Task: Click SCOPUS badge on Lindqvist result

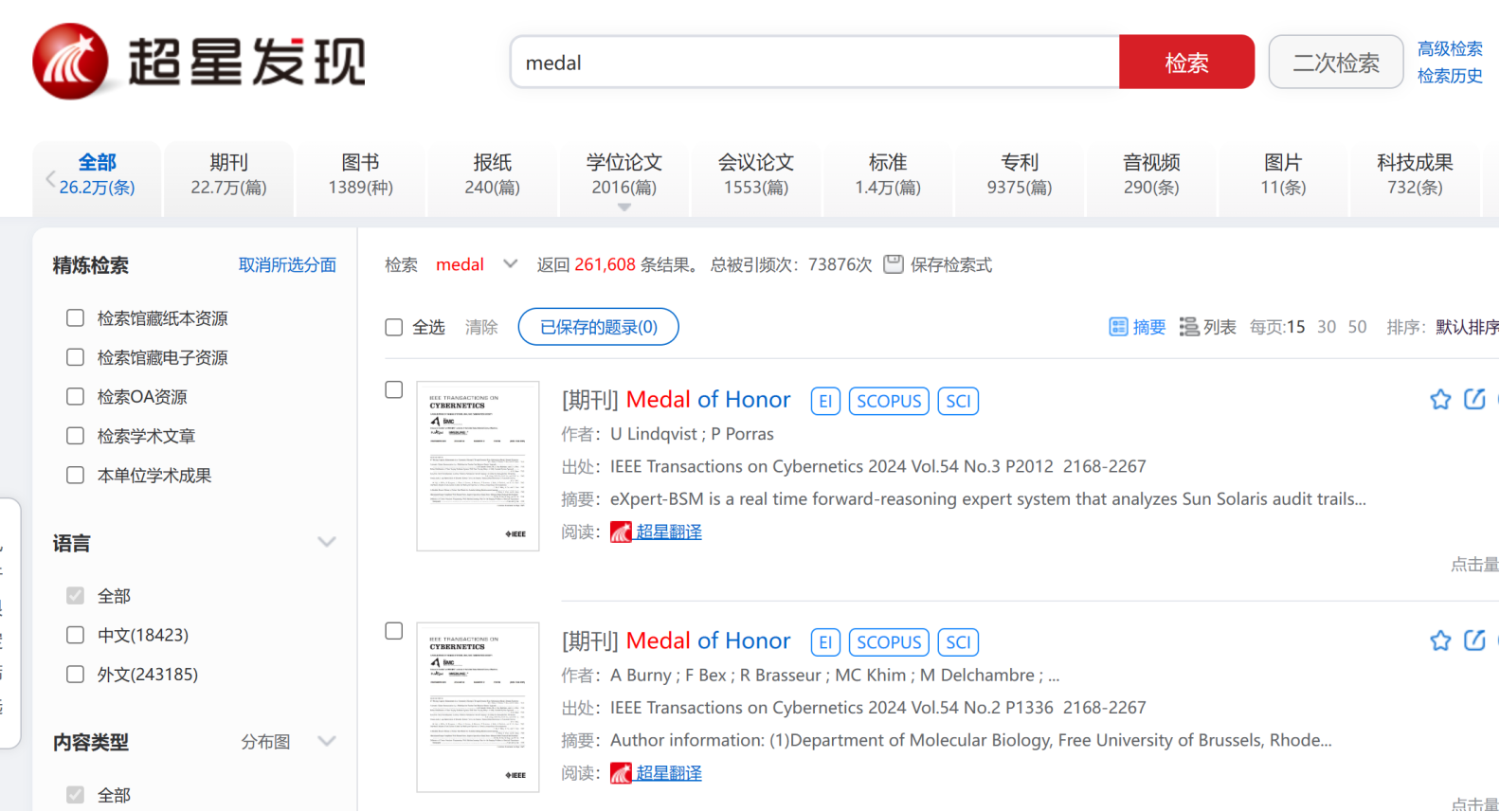Action: [x=889, y=401]
